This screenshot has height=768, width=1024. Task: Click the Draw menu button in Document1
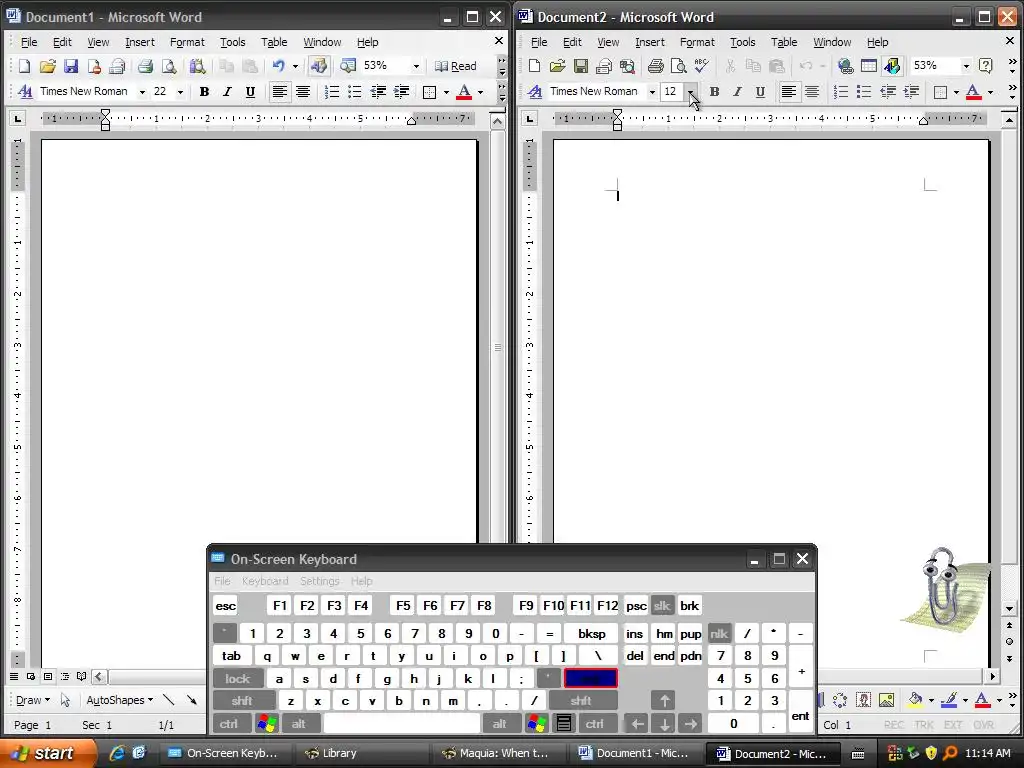pyautogui.click(x=33, y=699)
